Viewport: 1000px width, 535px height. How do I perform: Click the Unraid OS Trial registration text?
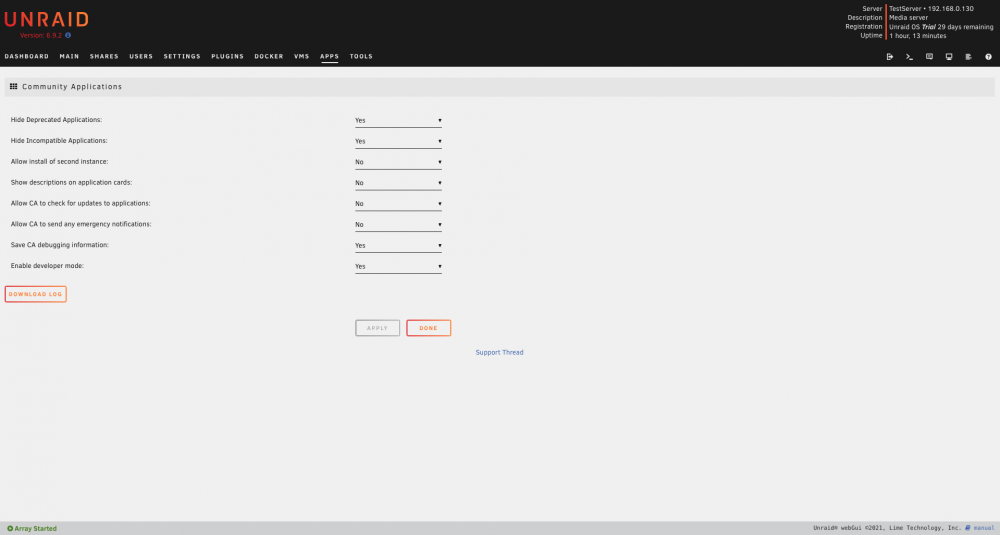pyautogui.click(x=941, y=27)
